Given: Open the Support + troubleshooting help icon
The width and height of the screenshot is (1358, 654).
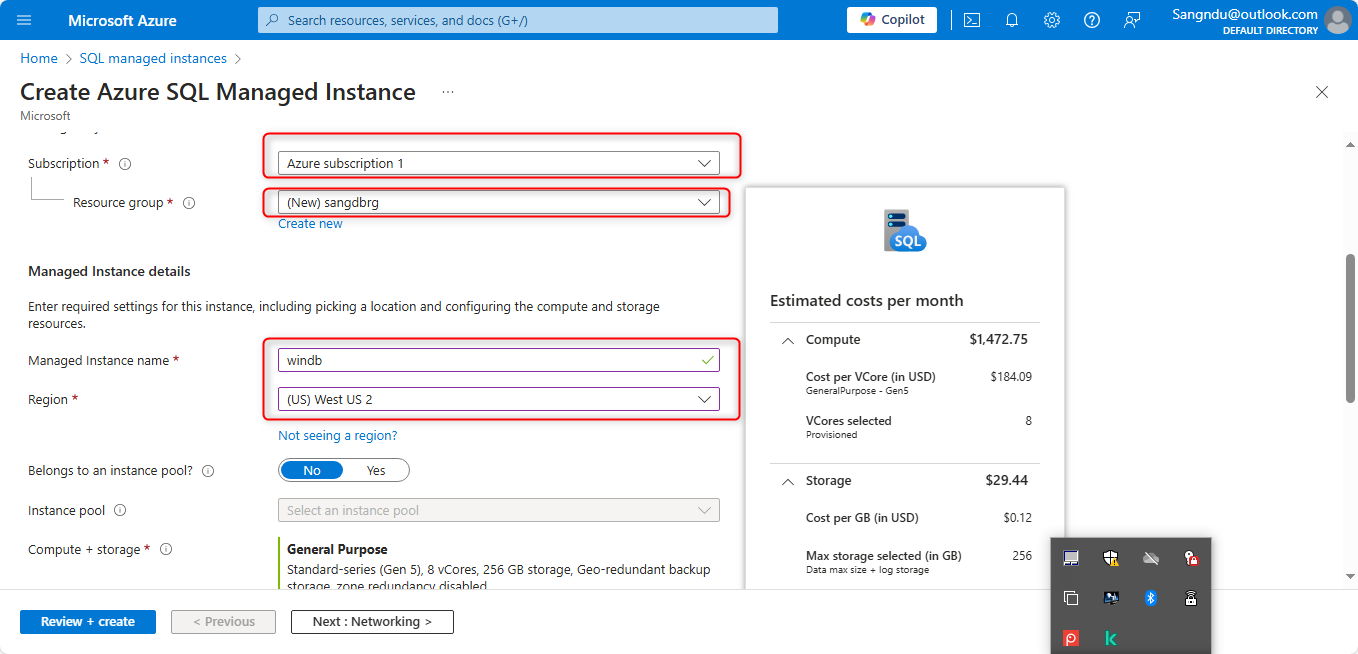Looking at the screenshot, I should click(1092, 20).
